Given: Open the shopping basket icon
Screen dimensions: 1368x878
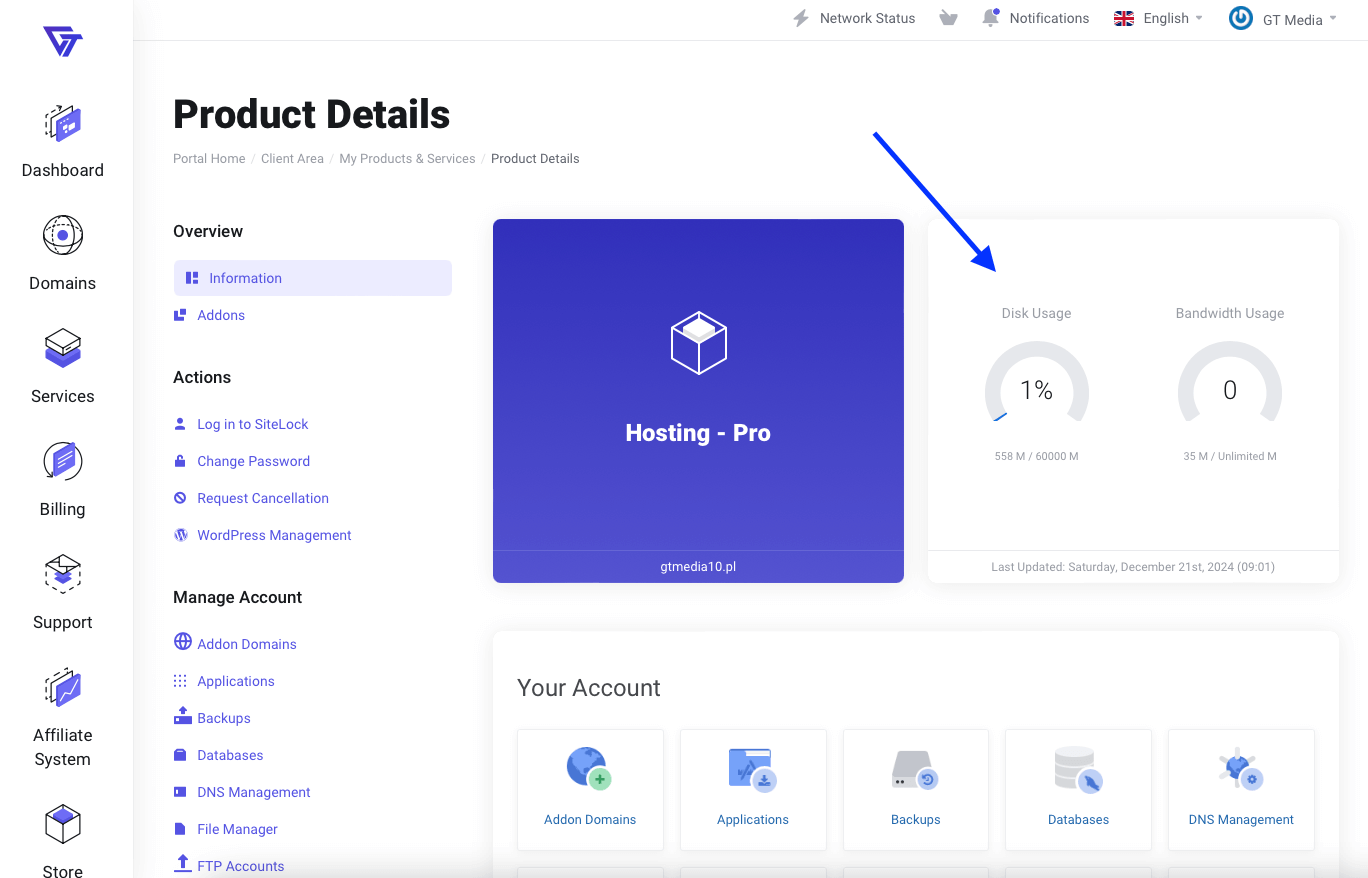Looking at the screenshot, I should [x=949, y=18].
